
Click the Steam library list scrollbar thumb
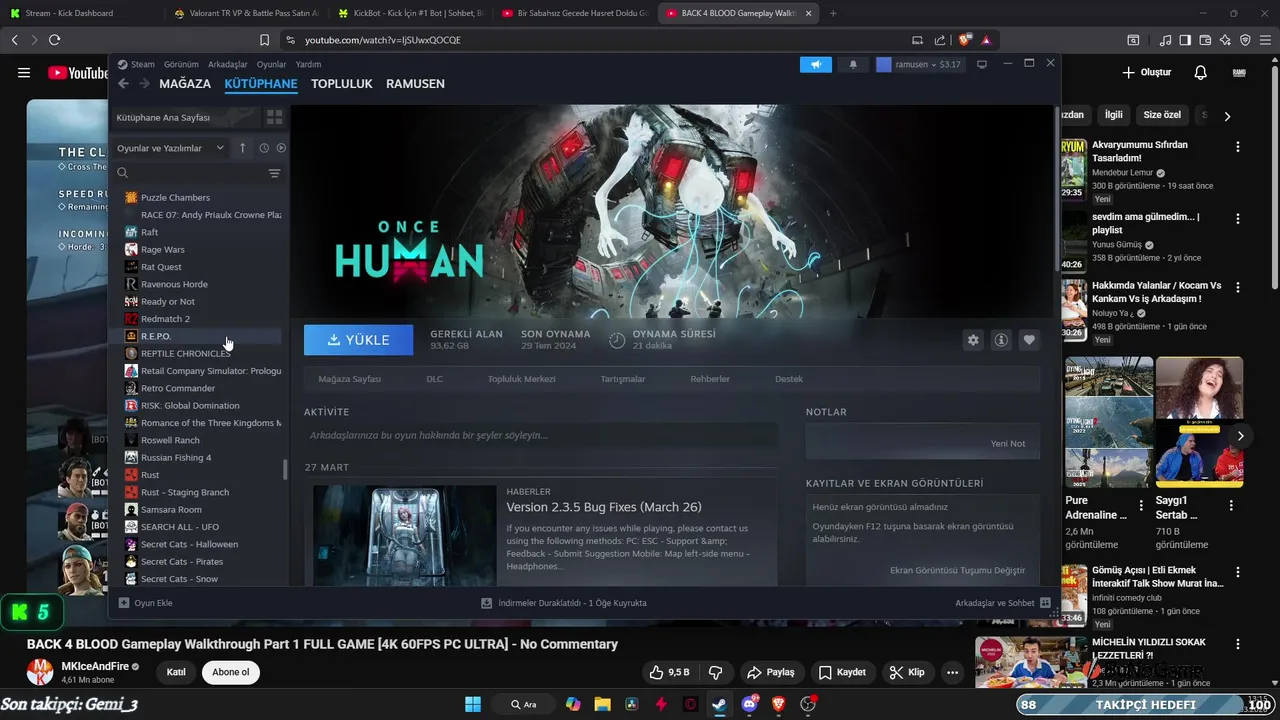point(286,469)
